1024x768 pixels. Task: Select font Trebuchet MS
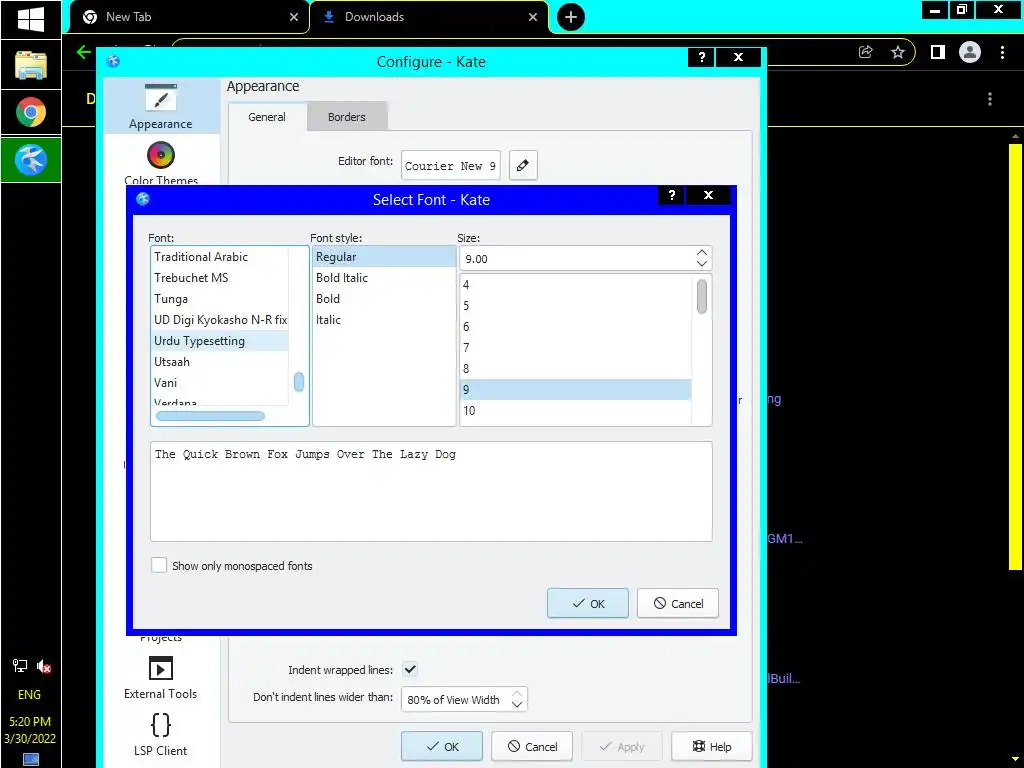(x=219, y=278)
